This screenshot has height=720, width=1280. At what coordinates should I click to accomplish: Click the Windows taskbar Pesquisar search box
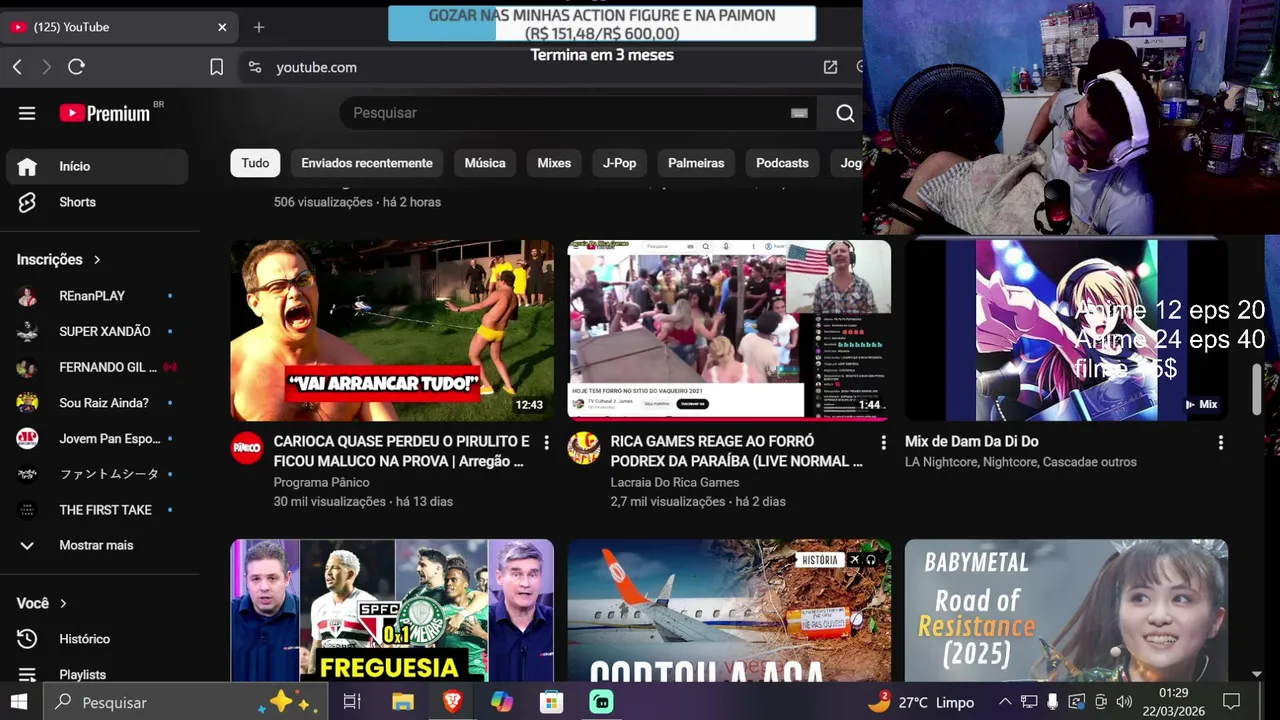[186, 702]
